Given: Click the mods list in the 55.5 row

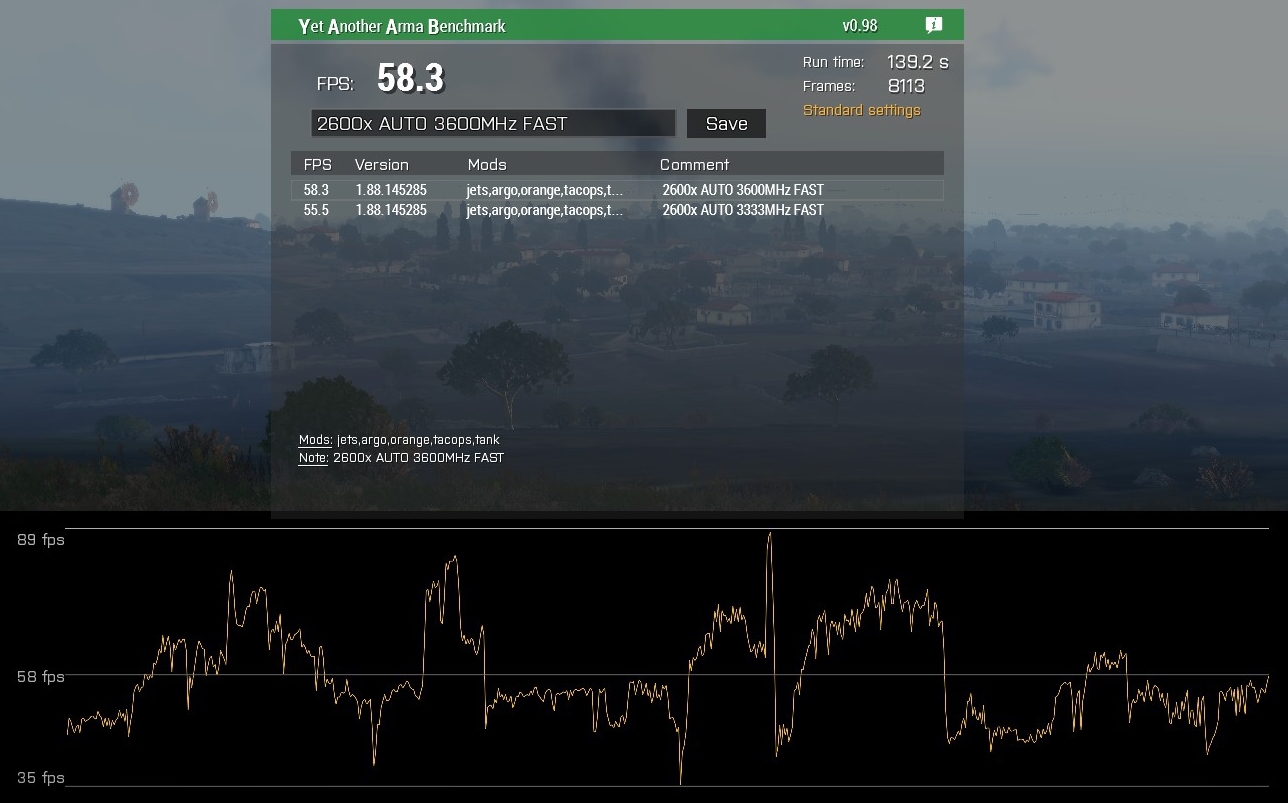Looking at the screenshot, I should pyautogui.click(x=545, y=210).
